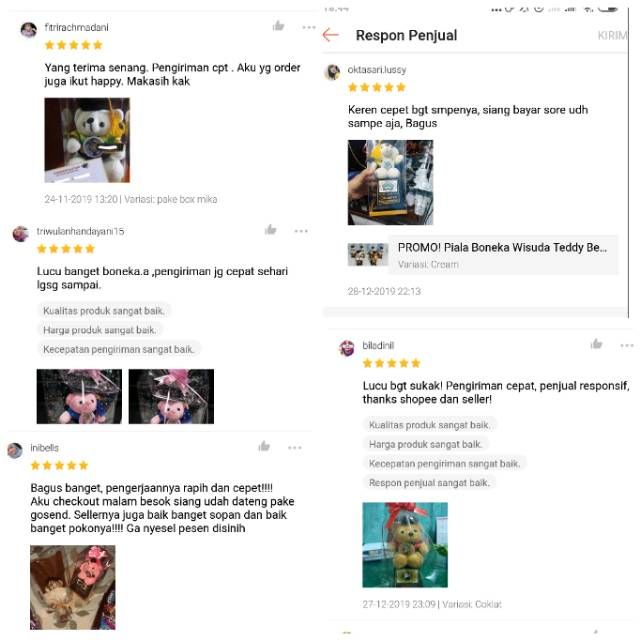This screenshot has width=640, height=640.
Task: View second pink bear photo from triwulanhandayani15
Action: click(171, 396)
